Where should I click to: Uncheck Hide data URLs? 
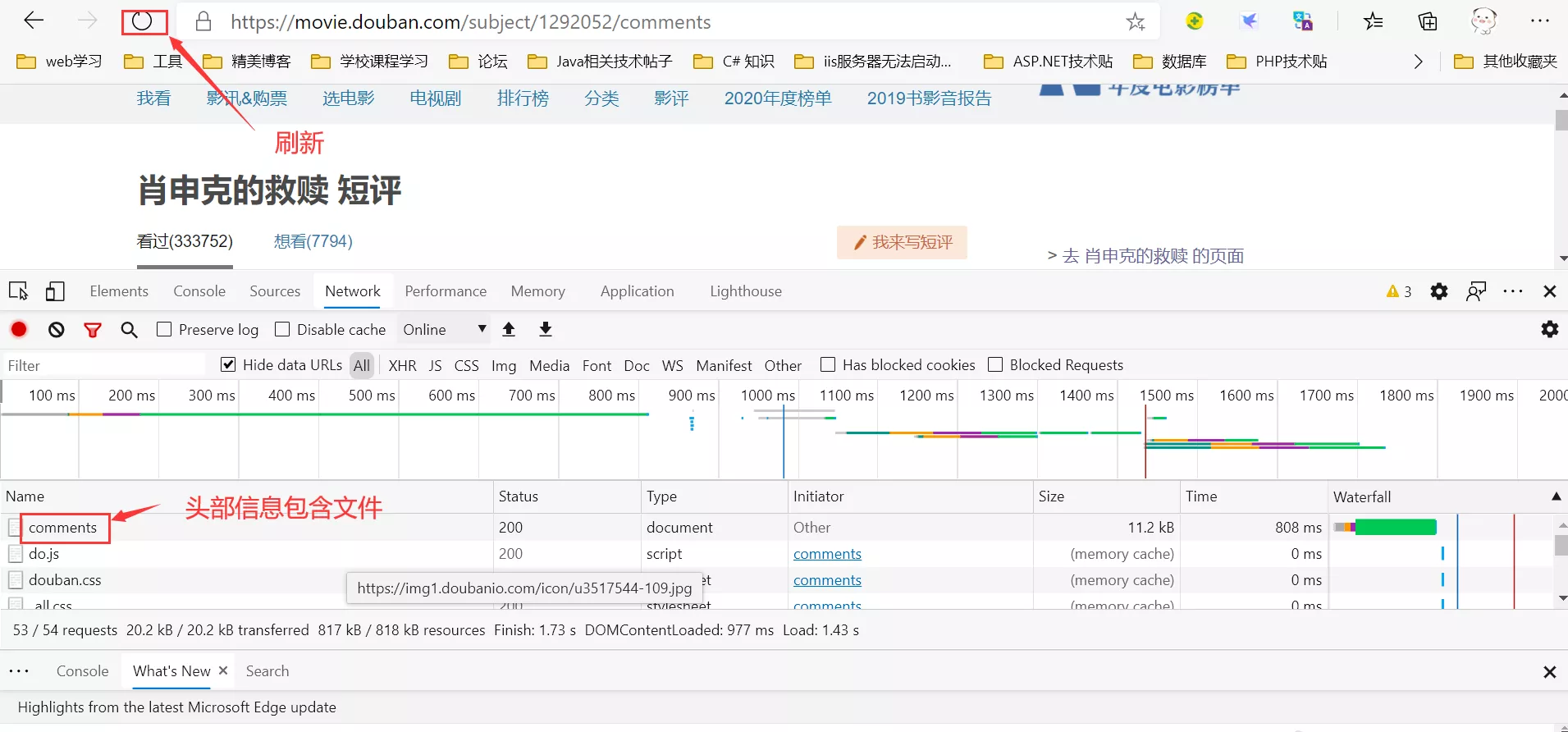tap(228, 364)
